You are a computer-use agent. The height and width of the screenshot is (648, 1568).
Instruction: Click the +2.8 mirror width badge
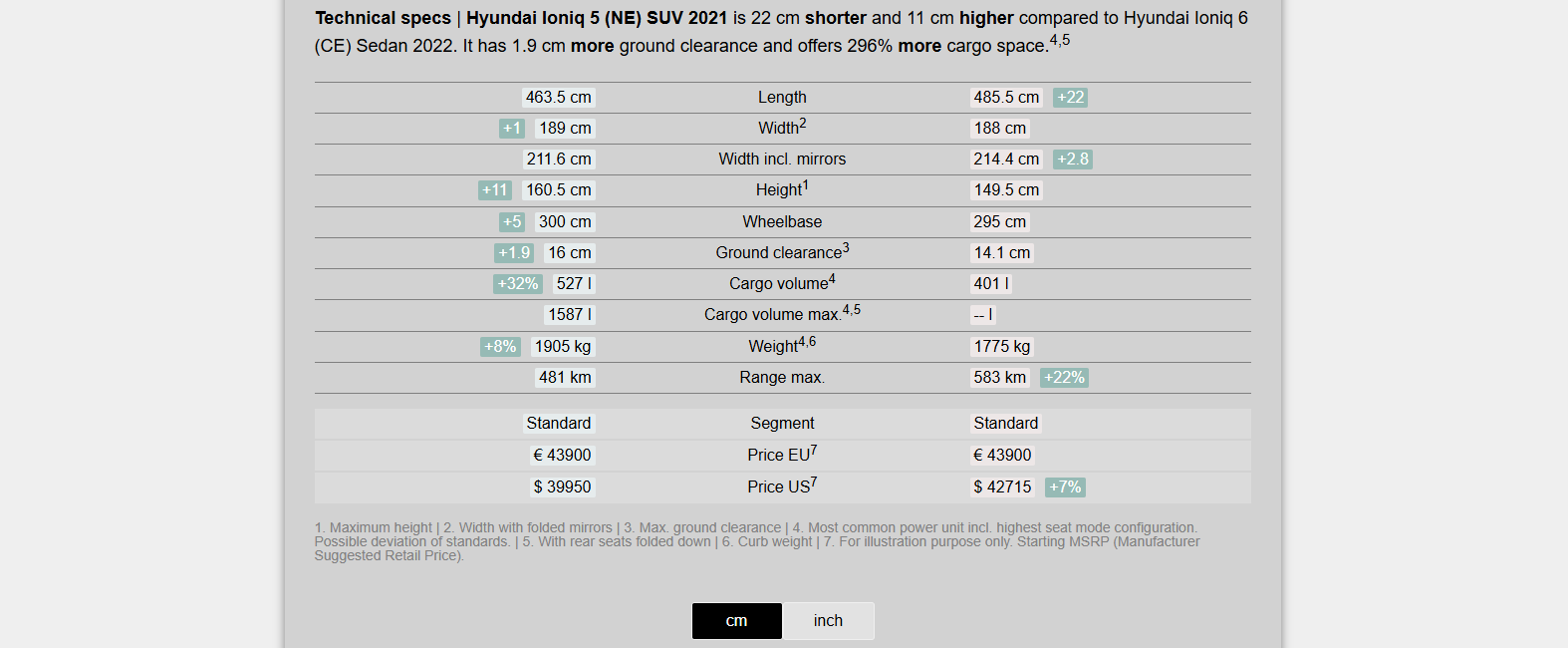pyautogui.click(x=1072, y=160)
